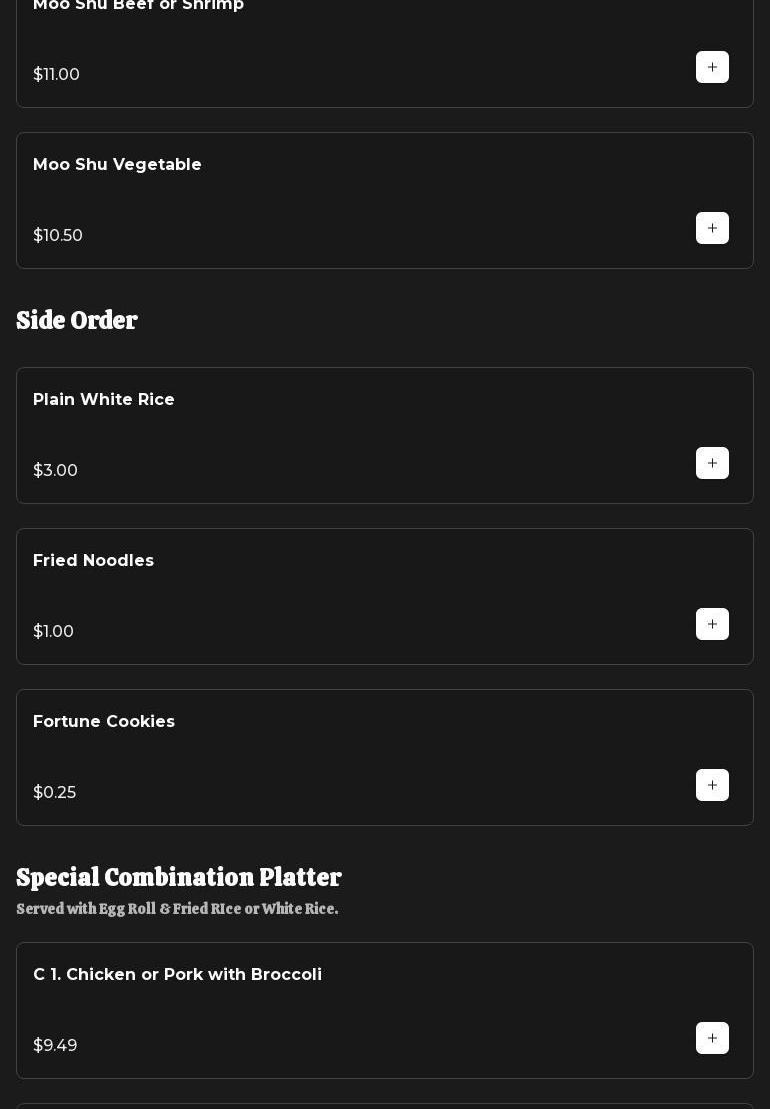
Task: Select the Special Combination Platter heading
Action: [179, 877]
